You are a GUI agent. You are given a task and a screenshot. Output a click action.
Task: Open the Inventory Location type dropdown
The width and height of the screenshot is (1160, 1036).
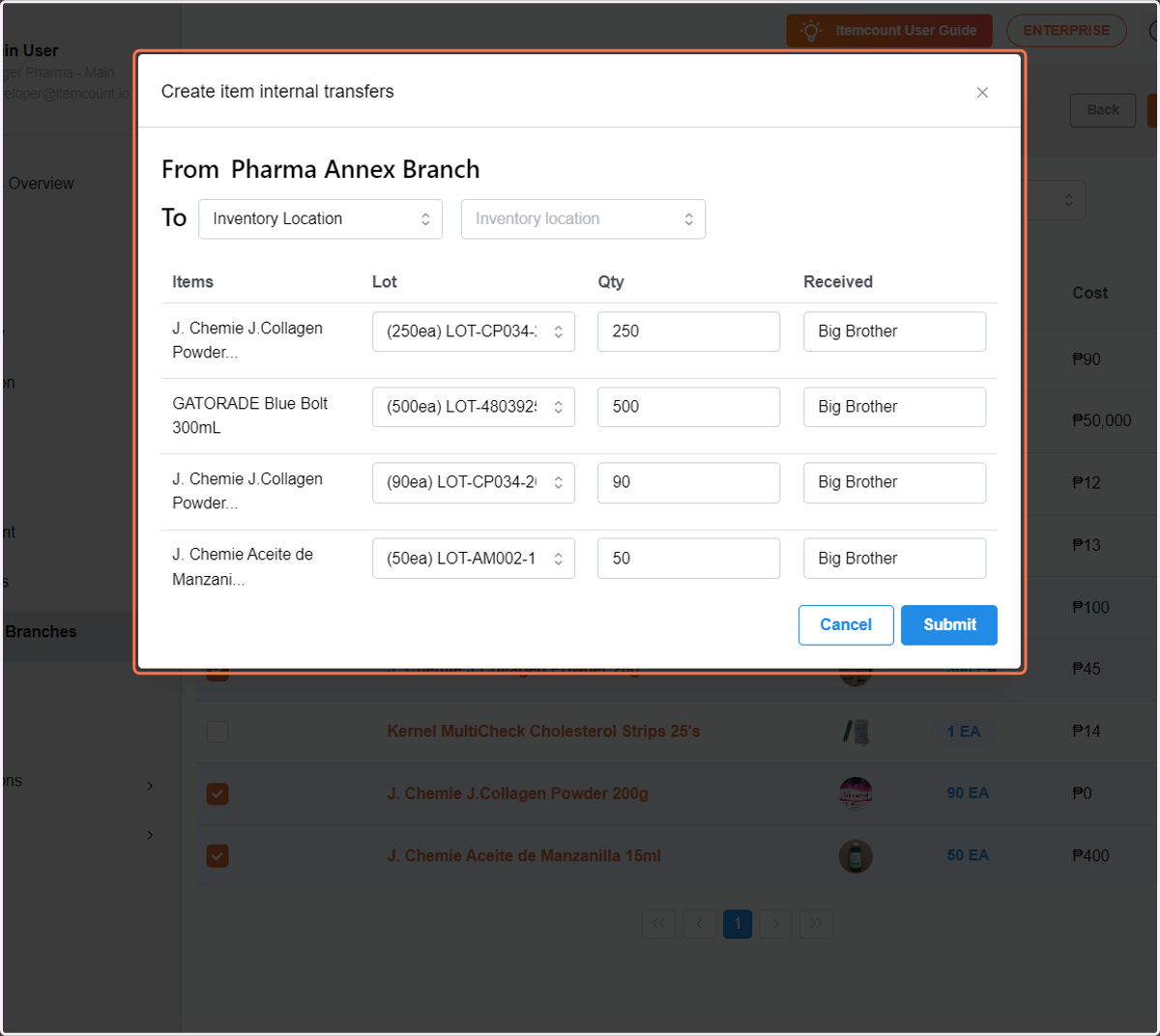320,219
